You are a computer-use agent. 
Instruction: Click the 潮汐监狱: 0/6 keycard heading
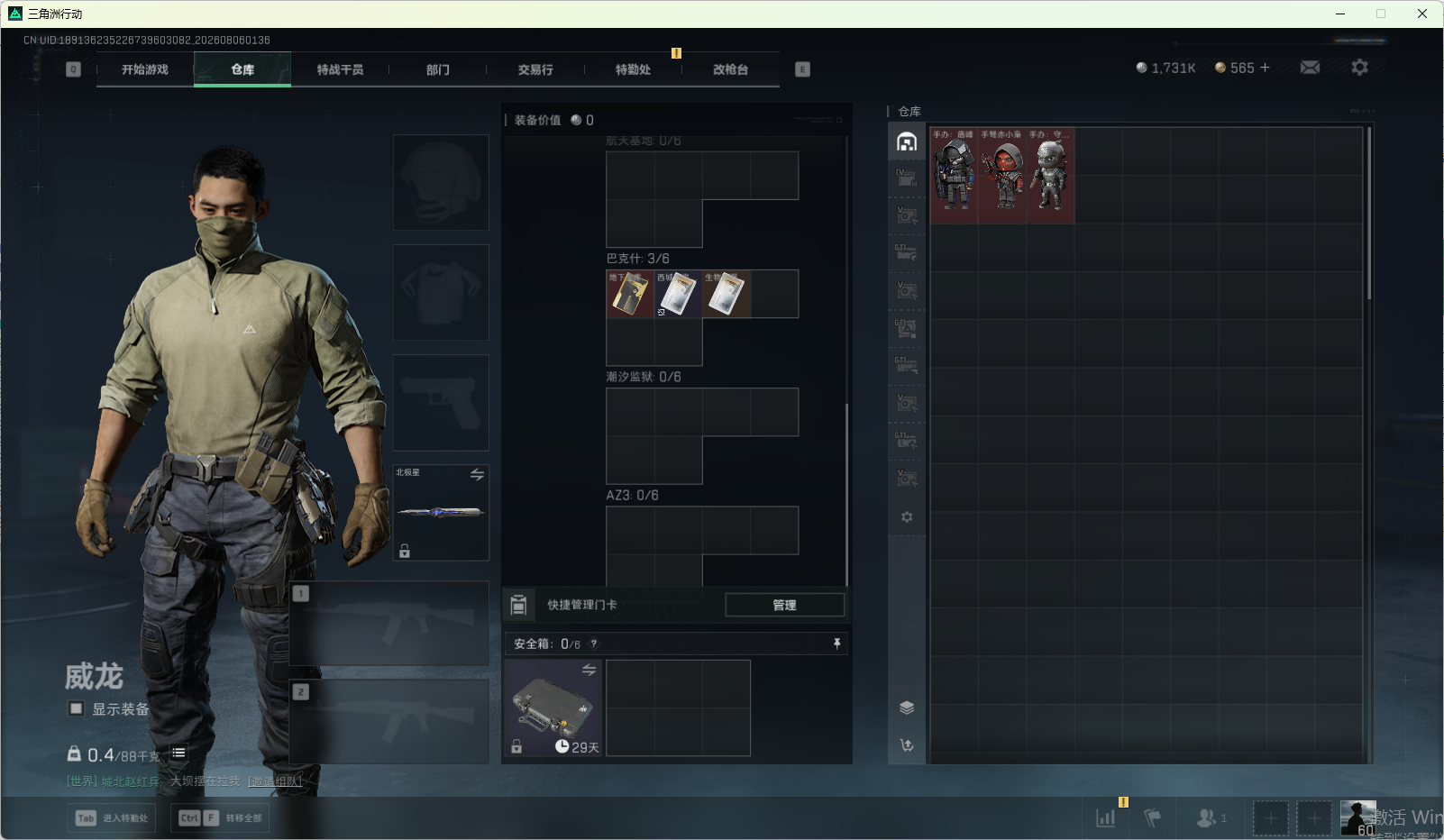tap(644, 377)
